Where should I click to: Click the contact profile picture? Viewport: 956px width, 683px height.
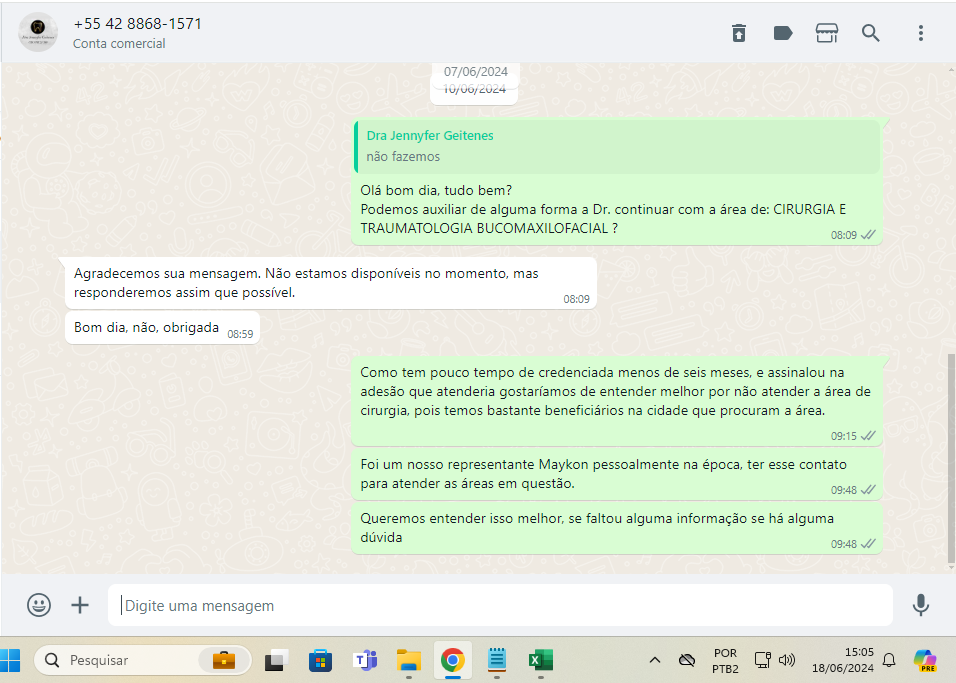38,33
